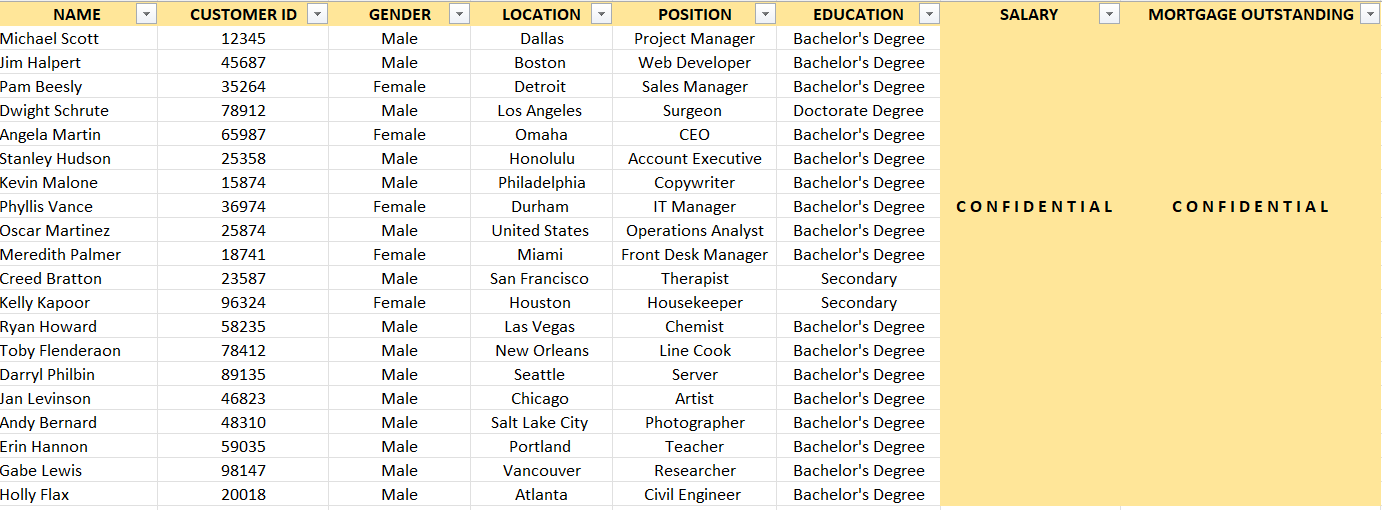Expand the GENDER filter dropdown arrow
The image size is (1382, 510).
coord(459,14)
